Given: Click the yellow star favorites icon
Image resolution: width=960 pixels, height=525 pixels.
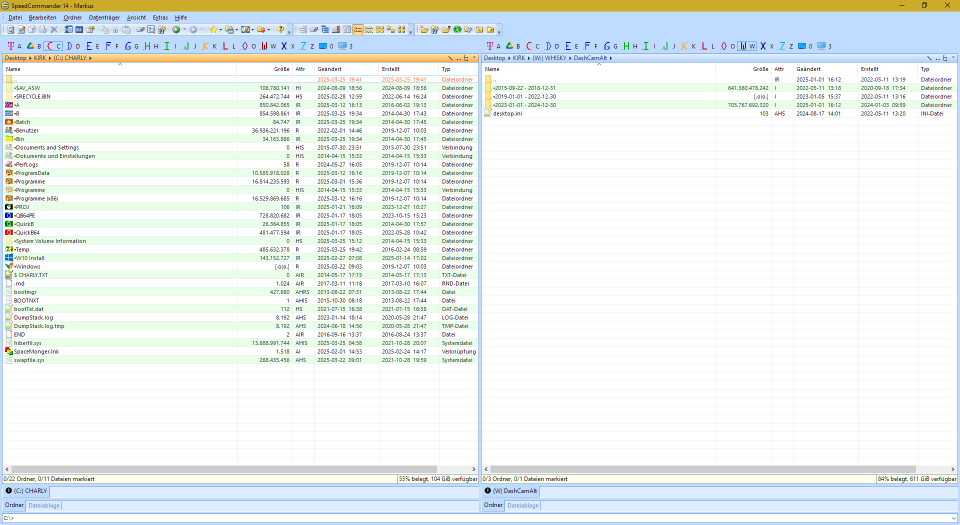Looking at the screenshot, I should (x=213, y=29).
